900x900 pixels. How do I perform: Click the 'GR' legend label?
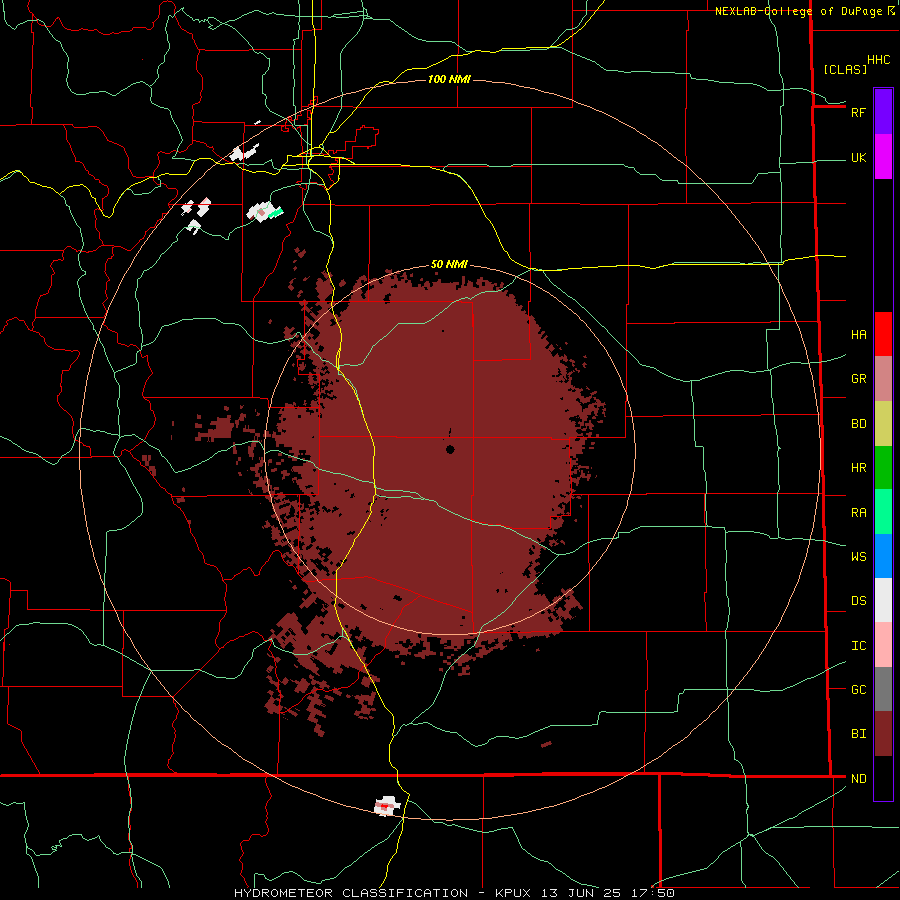point(858,379)
